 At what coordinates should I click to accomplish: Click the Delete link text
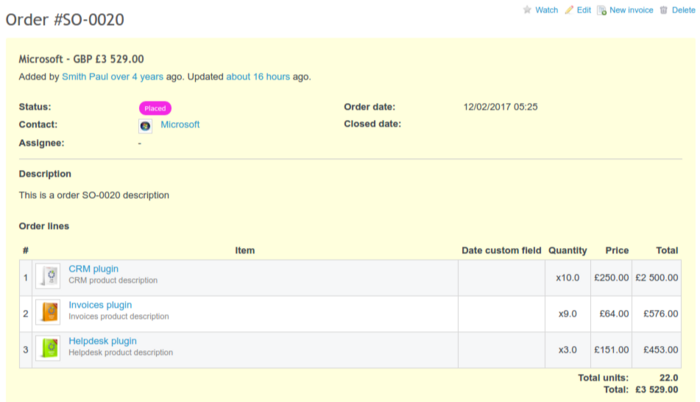pos(685,10)
